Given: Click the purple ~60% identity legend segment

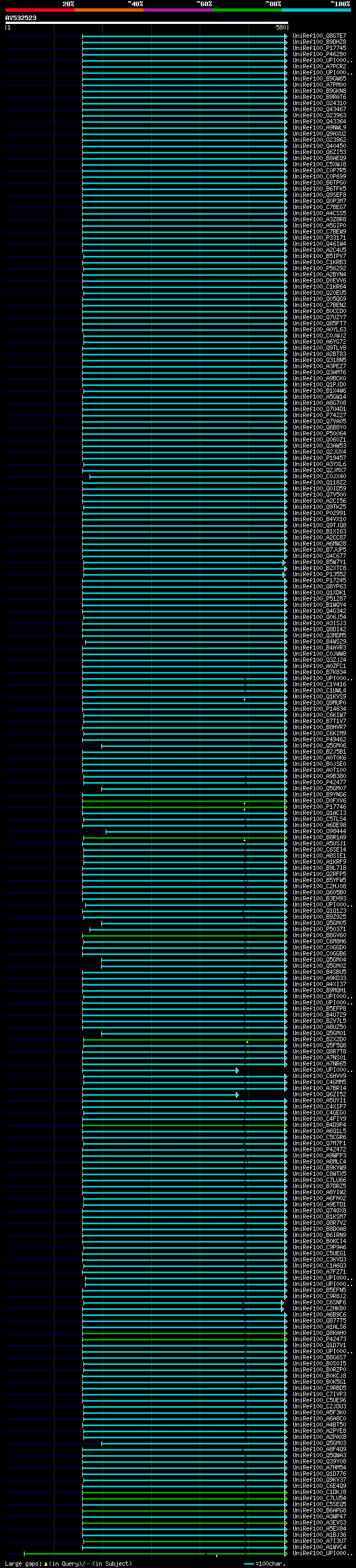Looking at the screenshot, I should click(177, 10).
